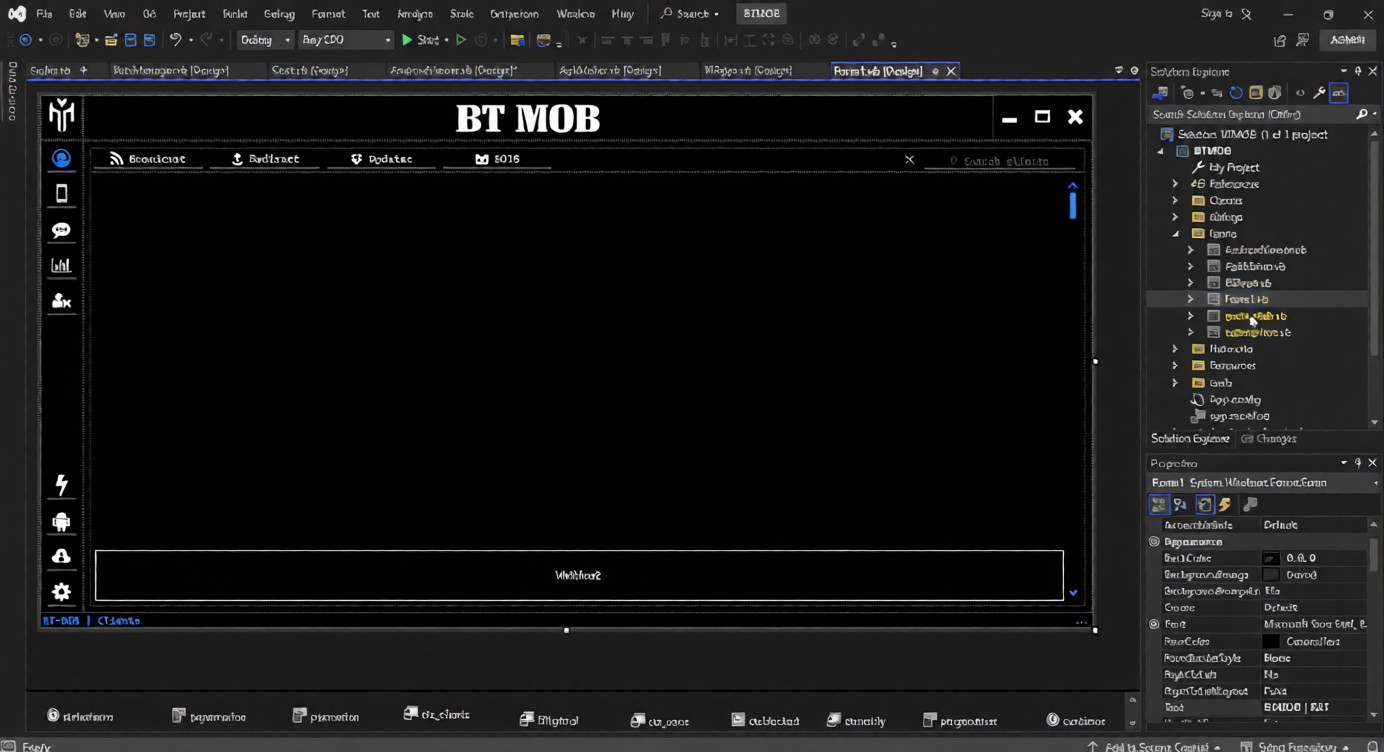
Task: Select the phone device icon in form sidebar
Action: (61, 193)
